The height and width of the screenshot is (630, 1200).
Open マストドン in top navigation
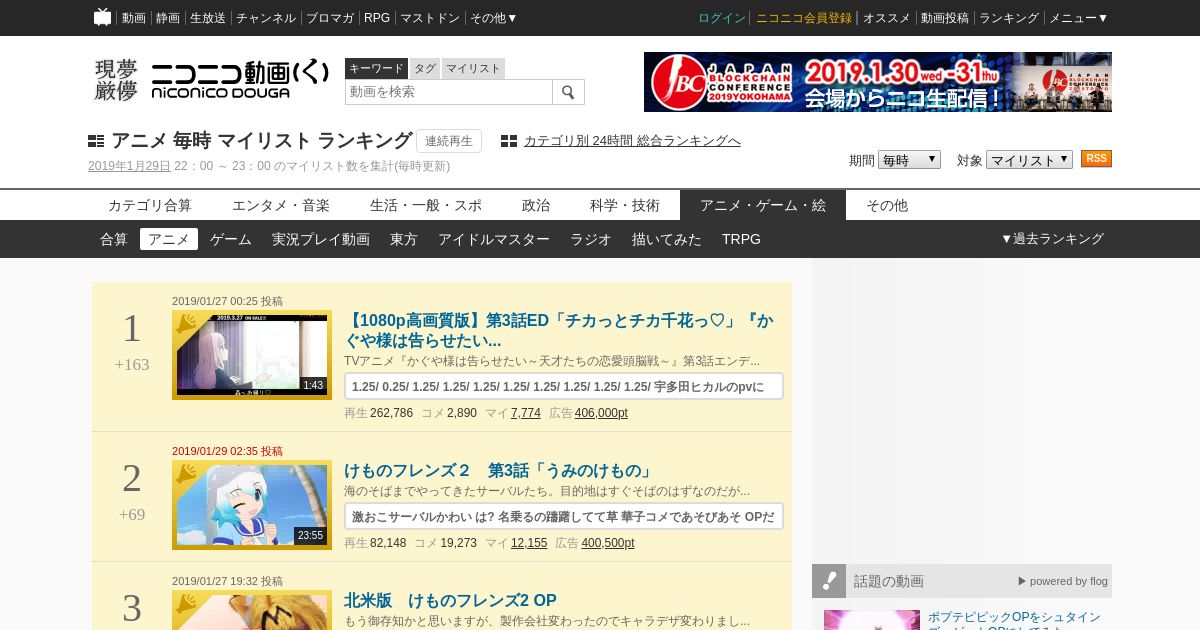tap(430, 18)
